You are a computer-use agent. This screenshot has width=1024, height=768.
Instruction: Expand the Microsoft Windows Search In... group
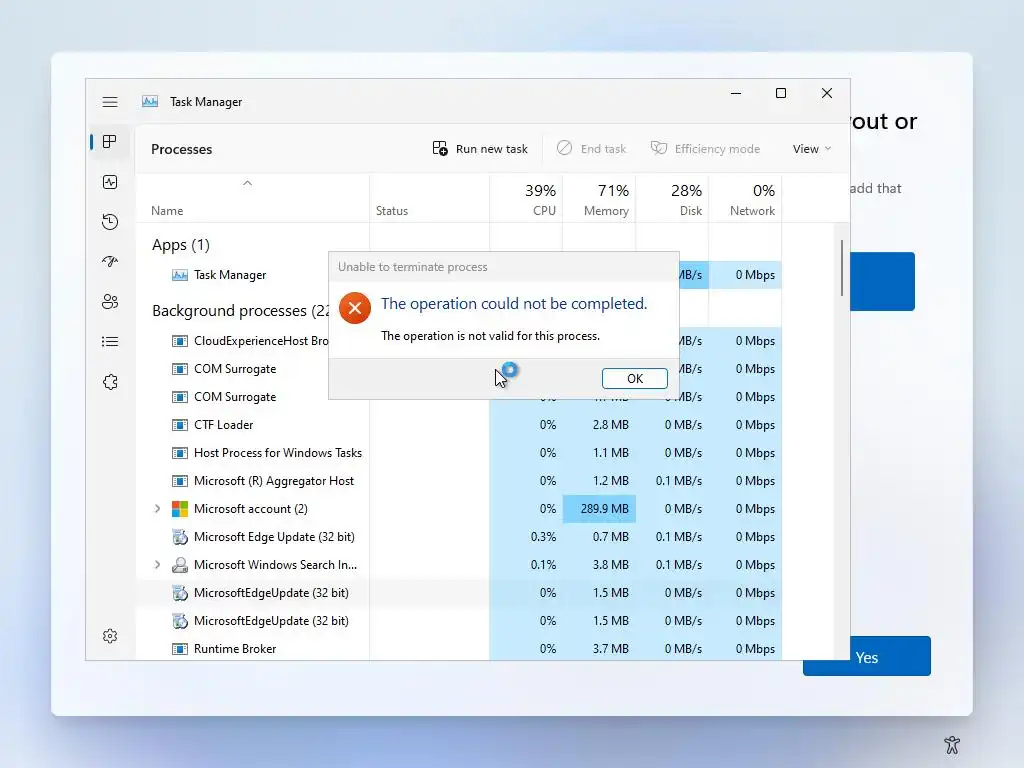click(157, 565)
